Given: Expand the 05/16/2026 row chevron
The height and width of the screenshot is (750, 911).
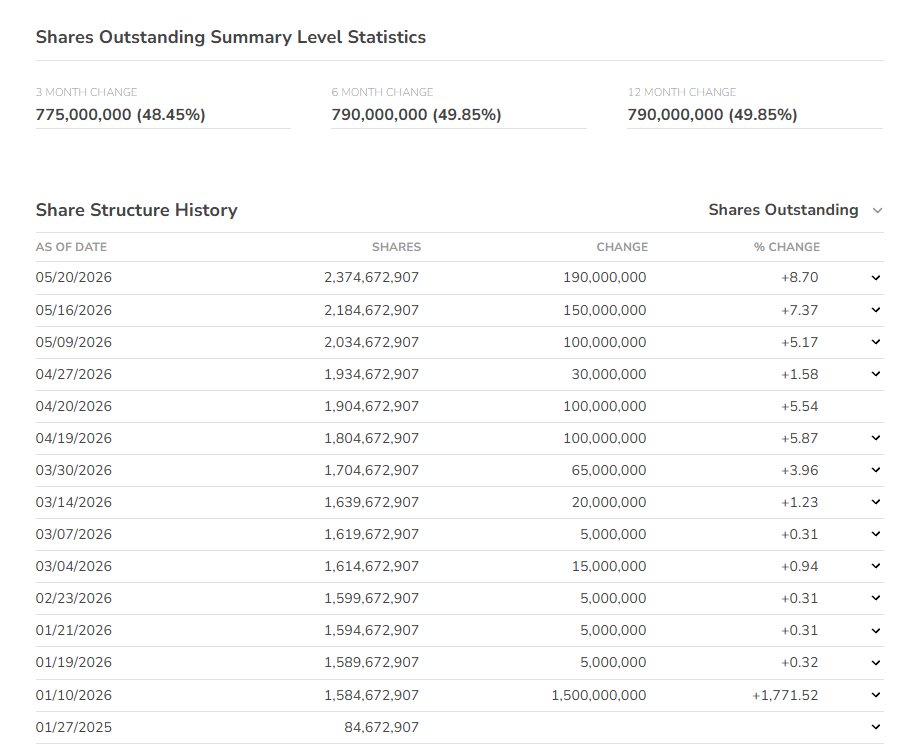Looking at the screenshot, I should [876, 310].
